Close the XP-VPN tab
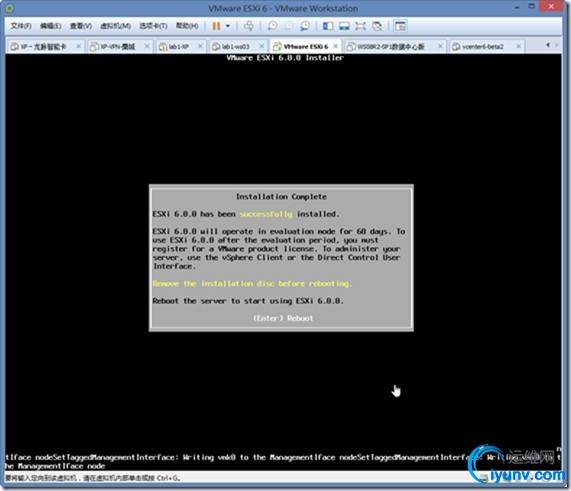The width and height of the screenshot is (571, 491). 147,46
